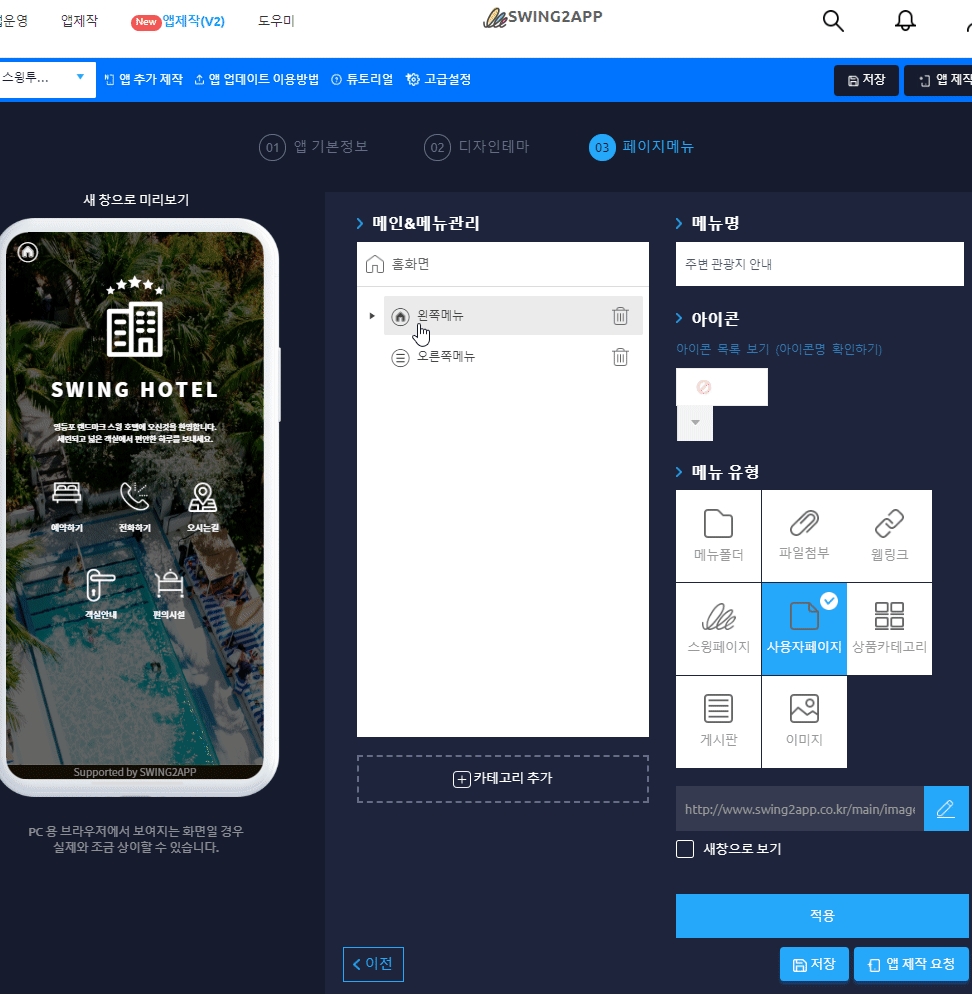Open the icon picker dropdown arrow
Screen dimensions: 972x995
point(695,423)
